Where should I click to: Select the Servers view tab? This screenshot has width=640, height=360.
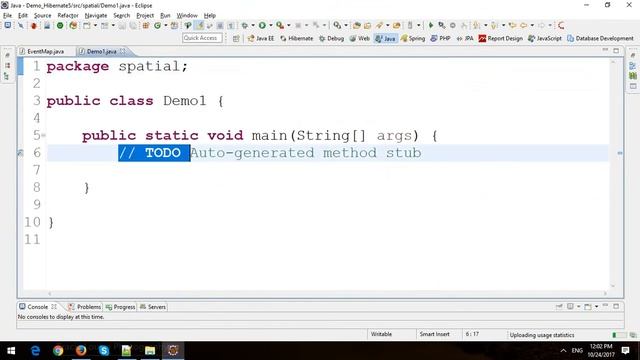[153, 307]
